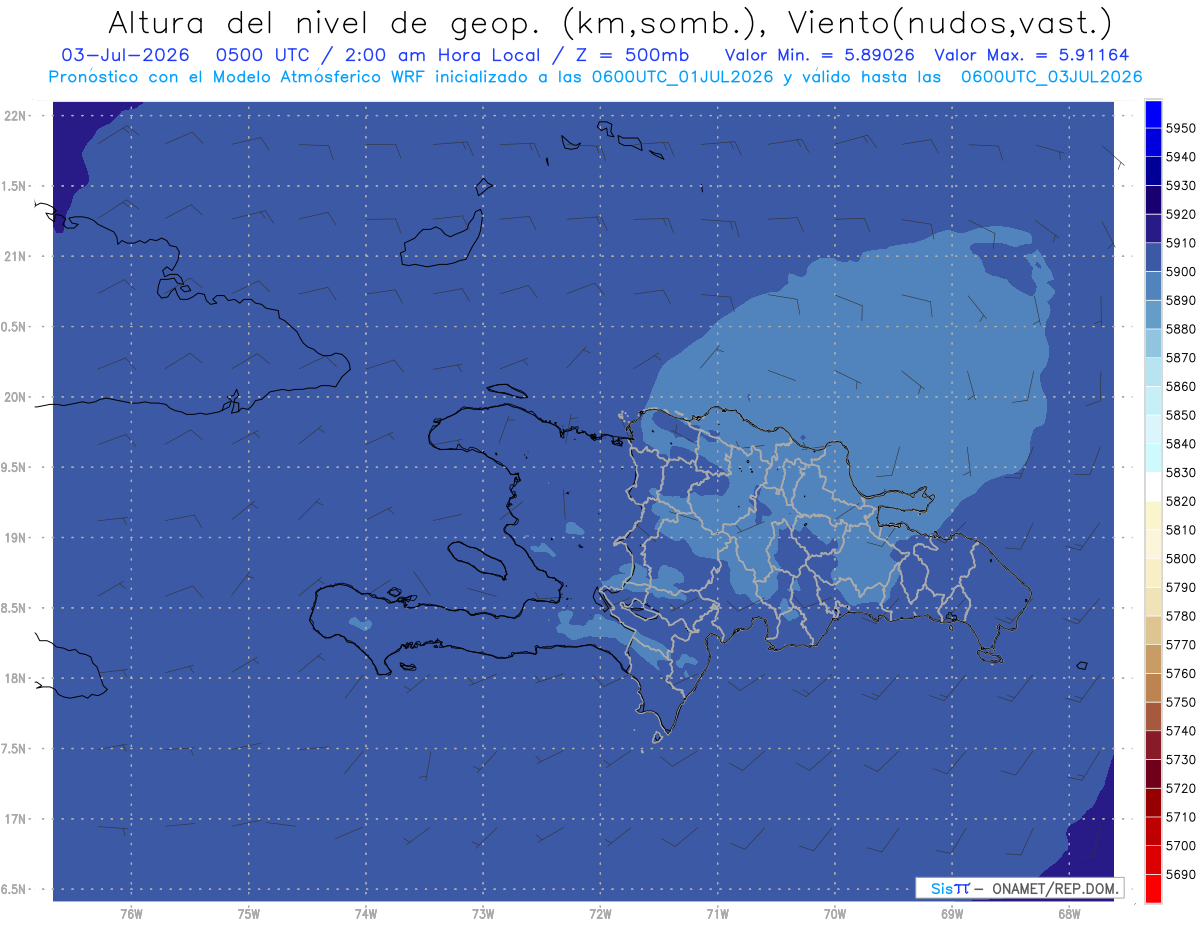Pick the legend swatch between 5910 and 5900
The image size is (1200, 927).
pyautogui.click(x=1153, y=257)
